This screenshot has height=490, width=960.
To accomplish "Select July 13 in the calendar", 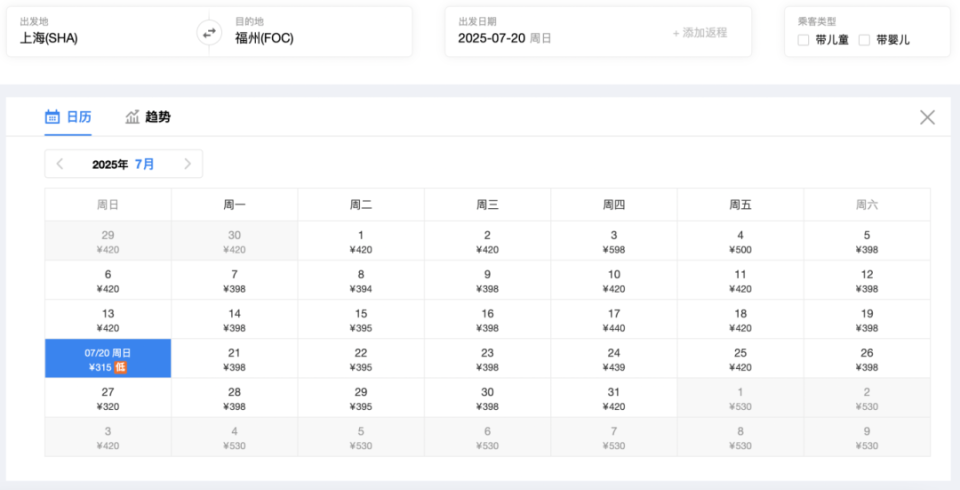I will click(108, 319).
